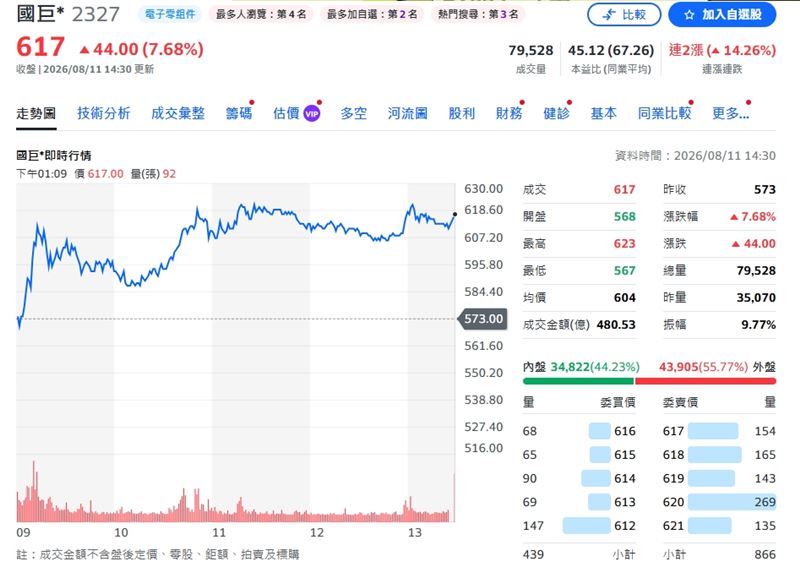Switch to the 股利 tab
The image size is (800, 572).
[x=462, y=113]
